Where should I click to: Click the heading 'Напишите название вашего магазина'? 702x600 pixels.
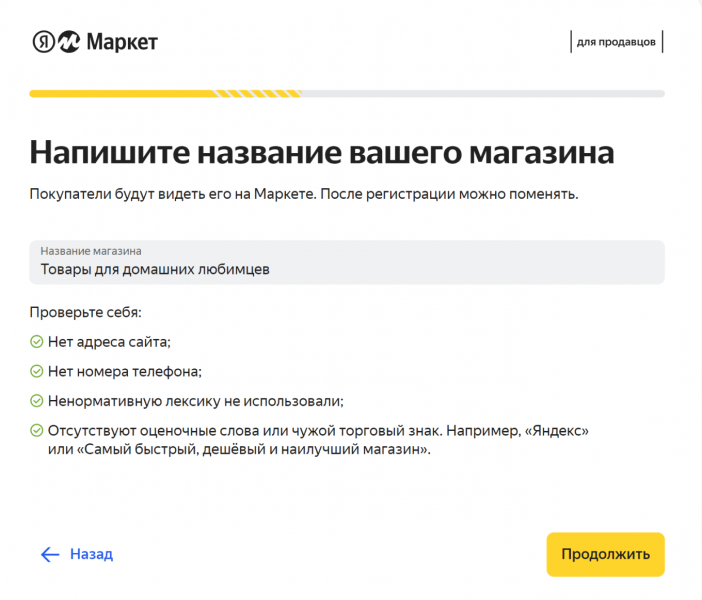[322, 153]
